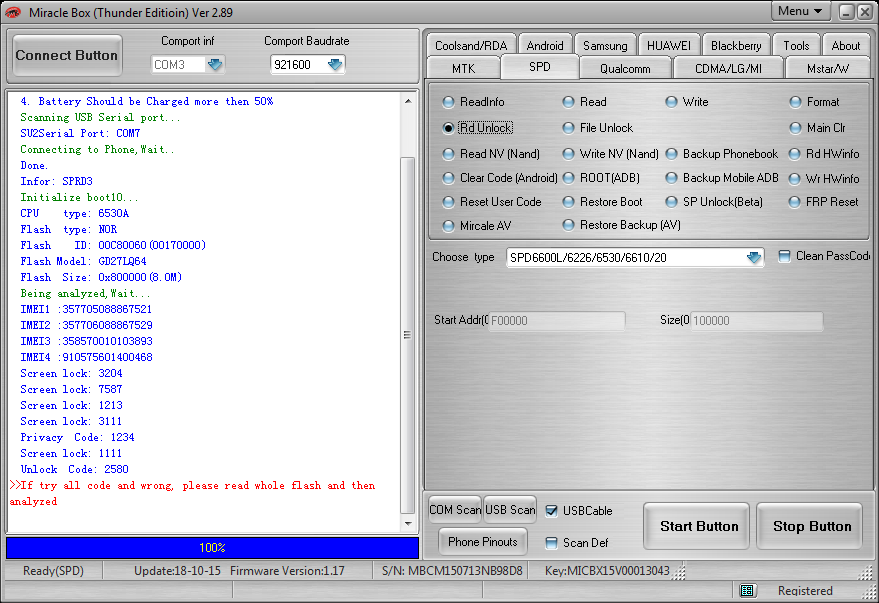879x603 pixels.
Task: Click the 100% blue progress bar
Action: pyautogui.click(x=212, y=548)
